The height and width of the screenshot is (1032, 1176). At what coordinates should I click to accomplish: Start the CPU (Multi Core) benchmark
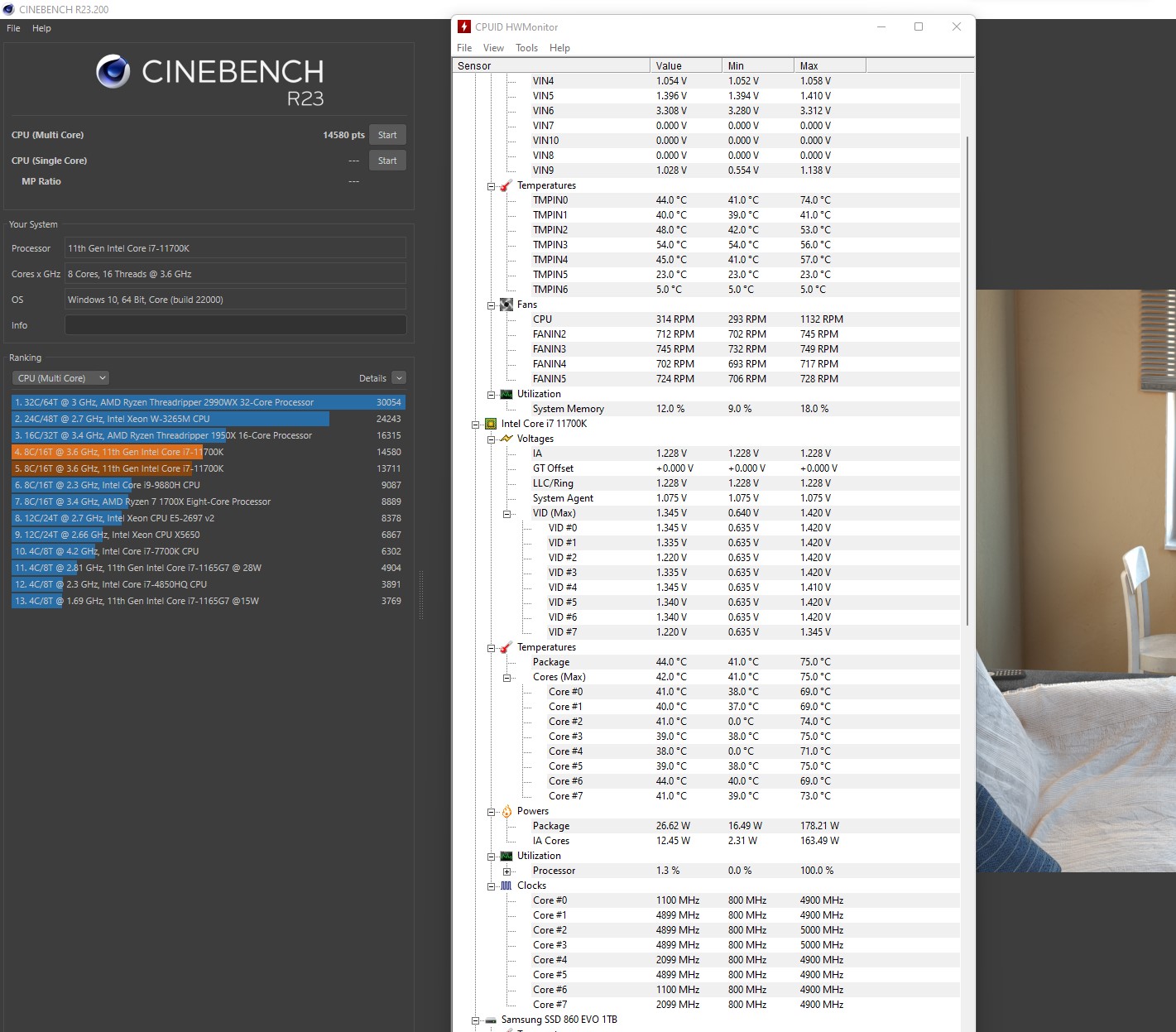coord(387,135)
